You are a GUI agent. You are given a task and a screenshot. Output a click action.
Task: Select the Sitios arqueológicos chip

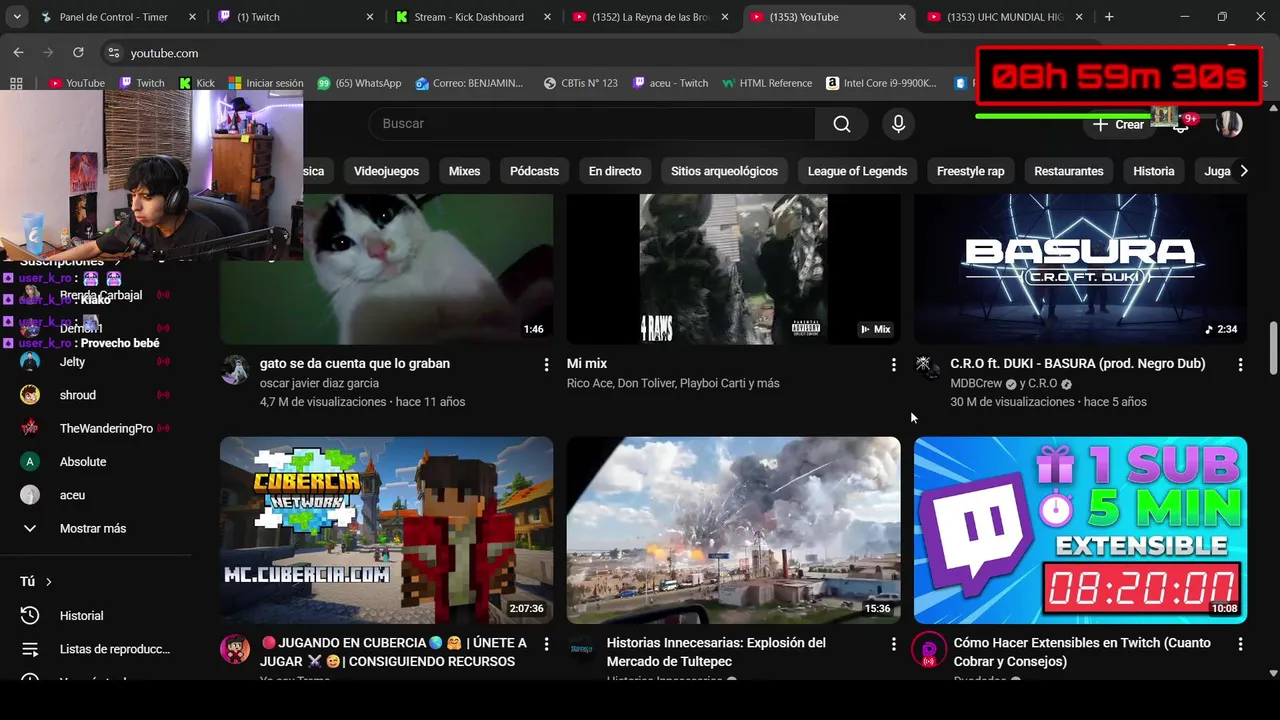tap(724, 171)
